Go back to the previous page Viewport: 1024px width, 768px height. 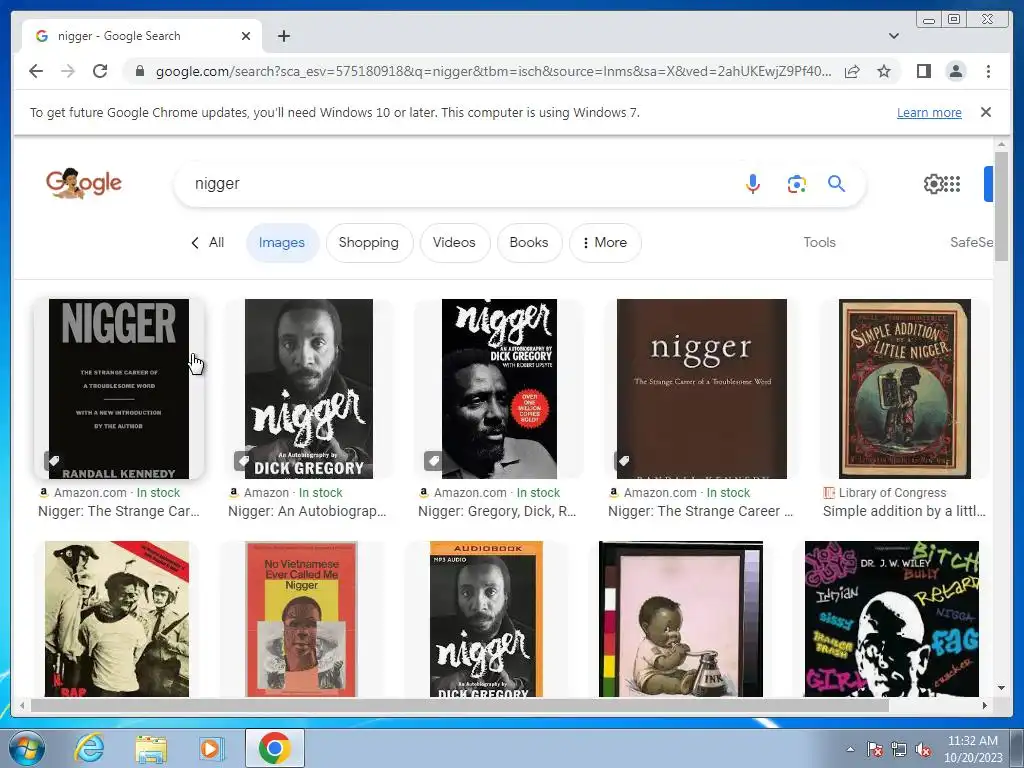36,71
